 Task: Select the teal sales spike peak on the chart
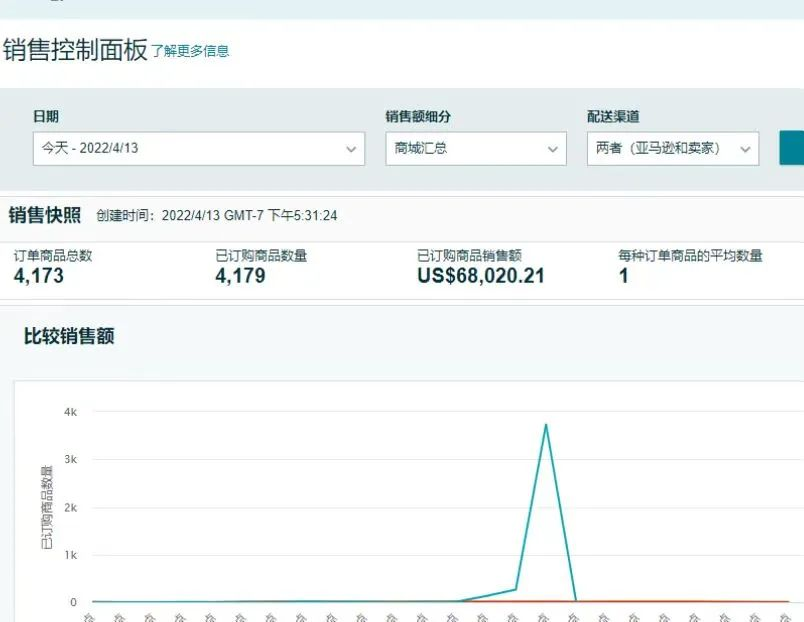(546, 424)
